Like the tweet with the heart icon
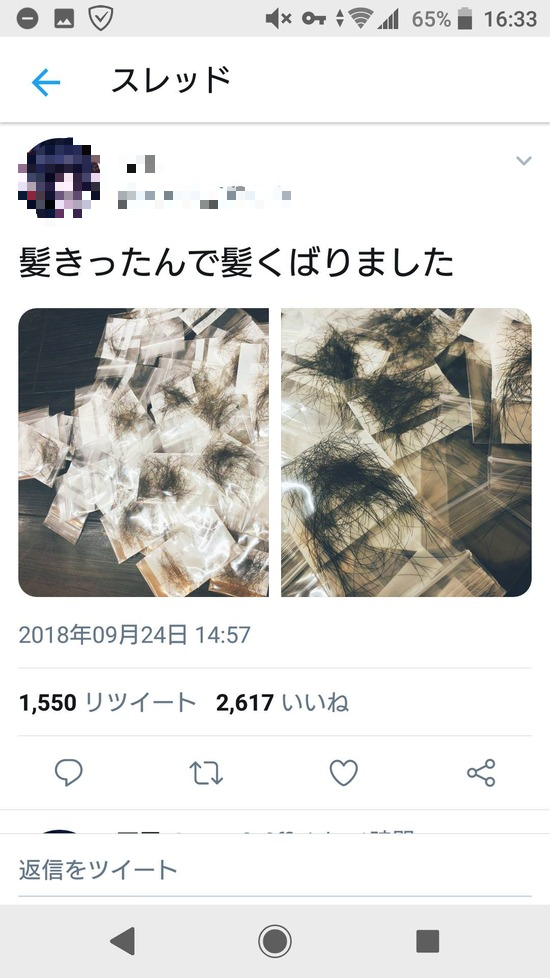This screenshot has height=978, width=550. click(344, 773)
